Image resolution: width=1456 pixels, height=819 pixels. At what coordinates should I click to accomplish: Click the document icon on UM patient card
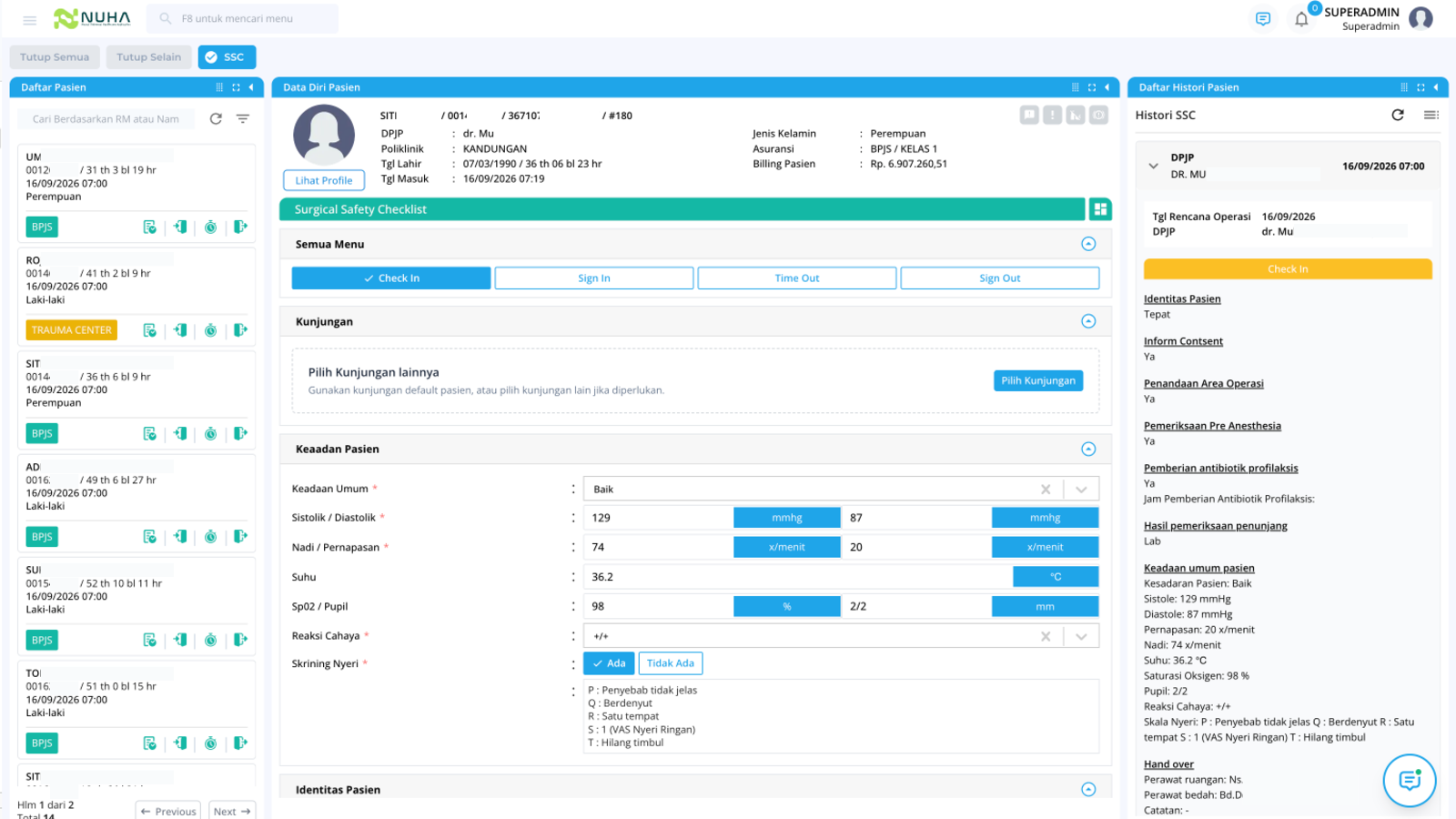(x=149, y=227)
